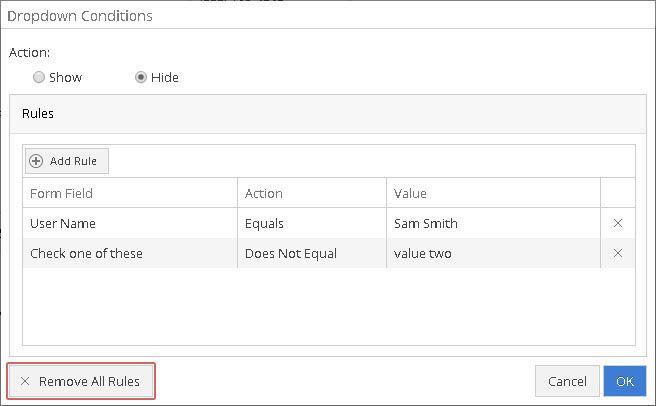The image size is (656, 406).
Task: Click the plus icon on Add Rule
Action: point(36,161)
